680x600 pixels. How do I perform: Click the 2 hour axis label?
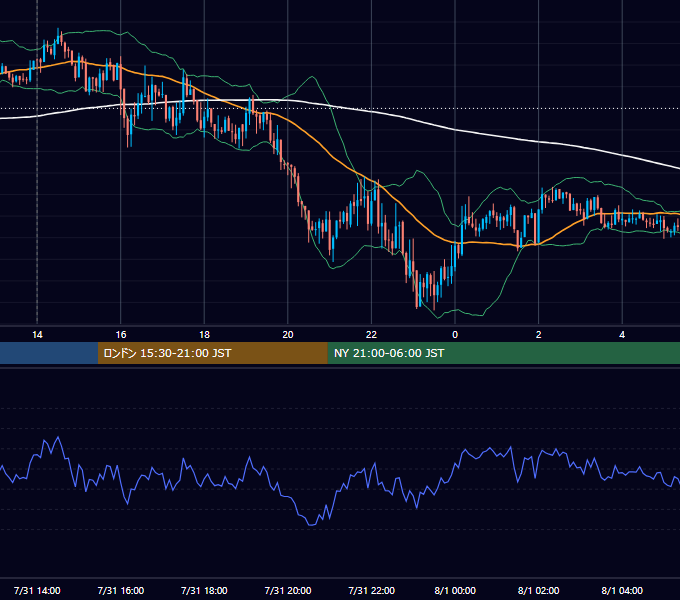(539, 335)
